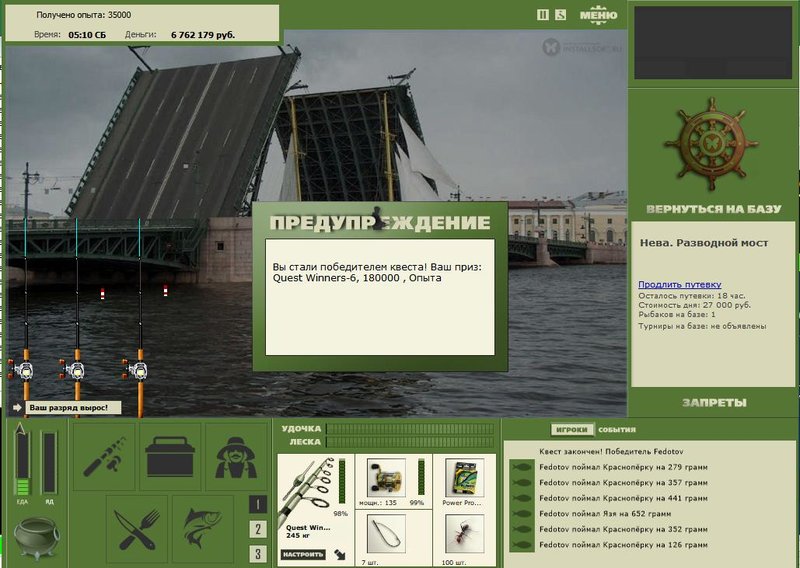Toggle sound with the S icon
The height and width of the screenshot is (568, 800).
pos(560,15)
